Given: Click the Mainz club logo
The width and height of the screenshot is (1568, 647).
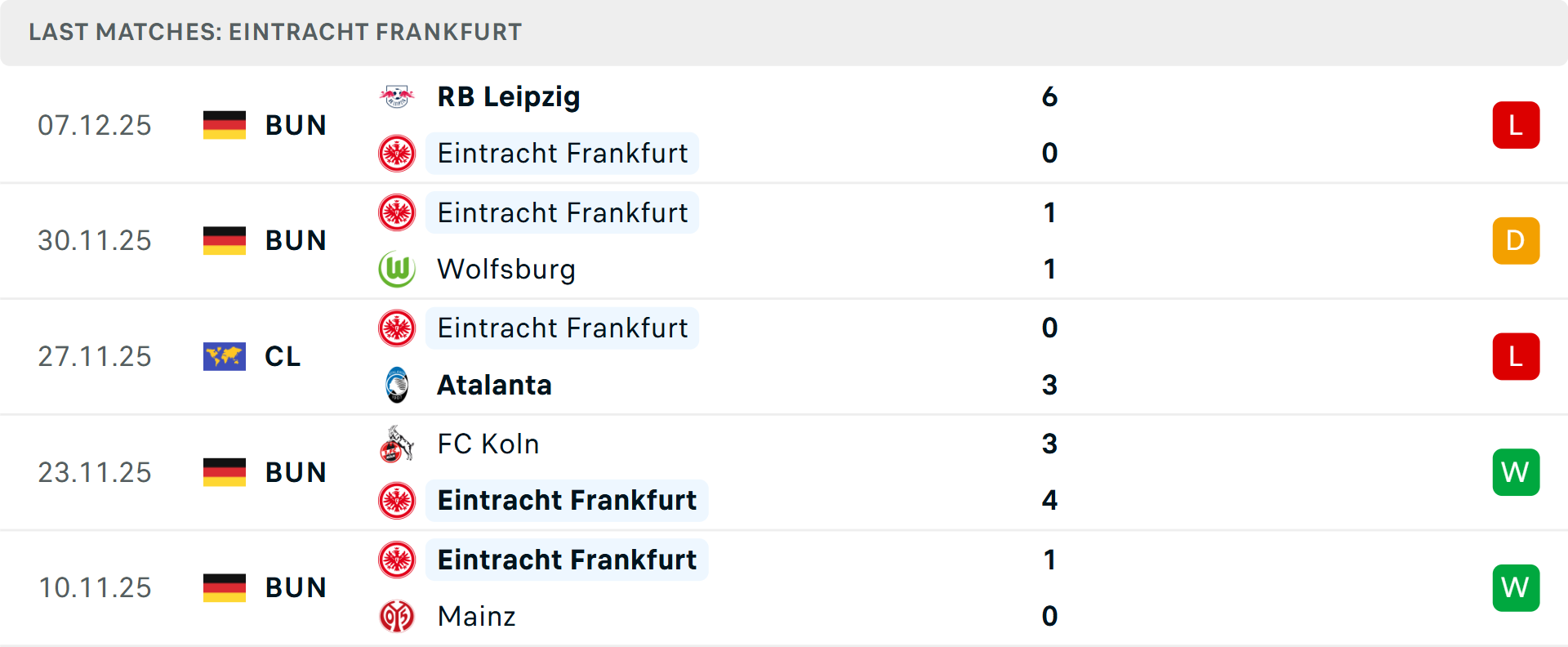Looking at the screenshot, I should coord(398,617).
